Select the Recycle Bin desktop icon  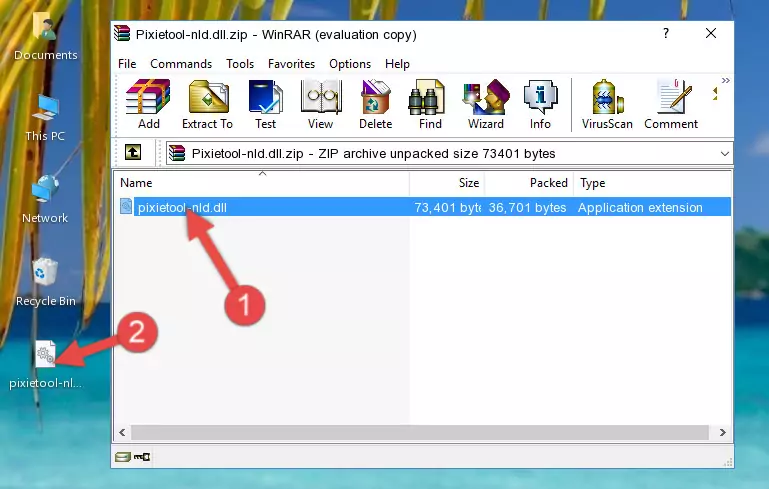[46, 282]
